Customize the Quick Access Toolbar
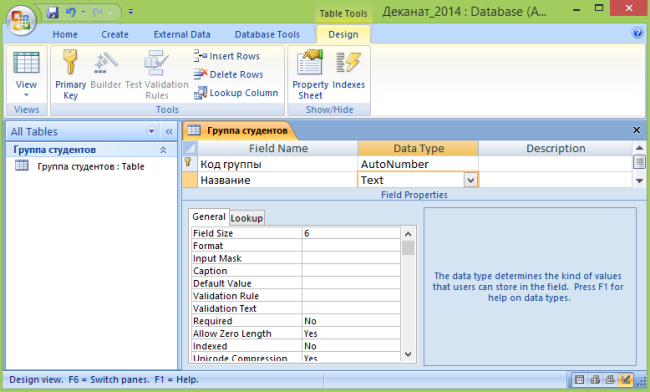Viewport: 650px width, 392px height. pos(131,12)
